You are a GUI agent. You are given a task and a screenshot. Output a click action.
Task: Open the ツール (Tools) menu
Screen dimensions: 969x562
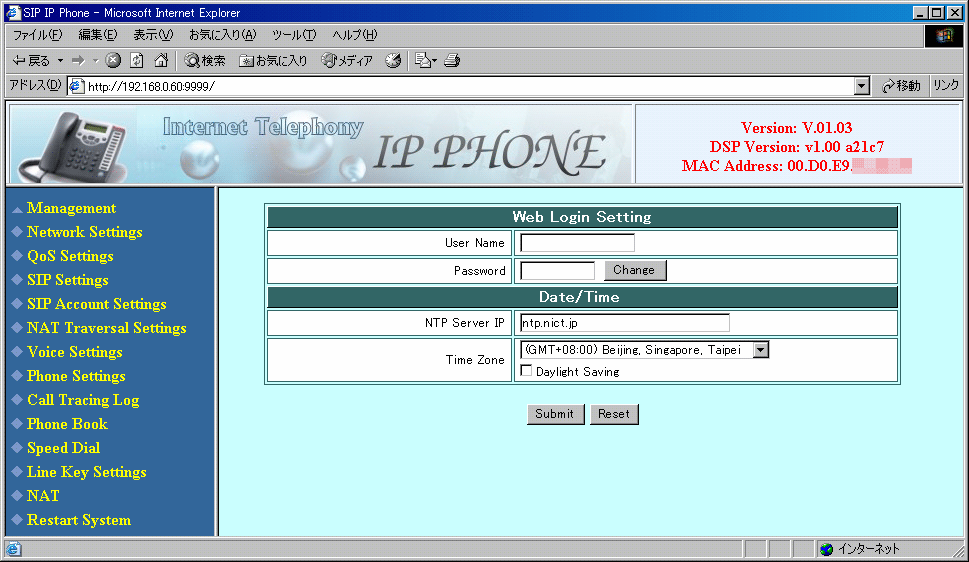pyautogui.click(x=294, y=35)
